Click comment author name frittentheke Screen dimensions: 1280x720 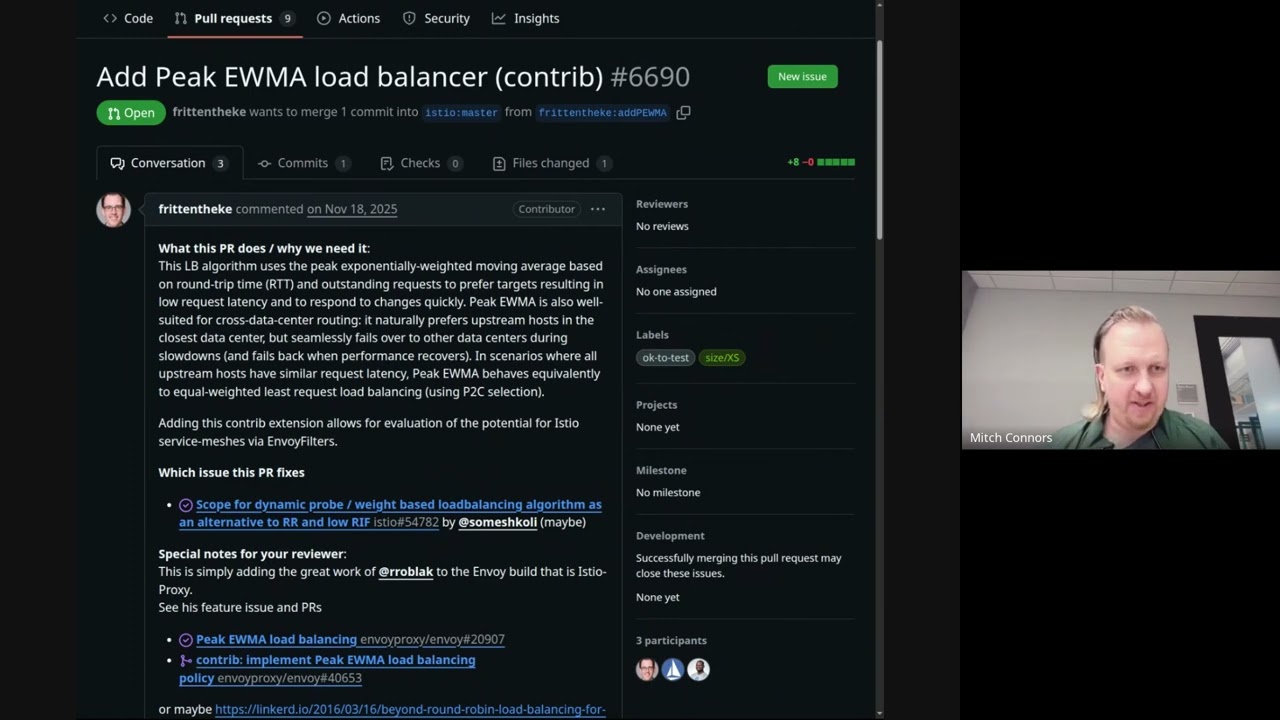195,209
